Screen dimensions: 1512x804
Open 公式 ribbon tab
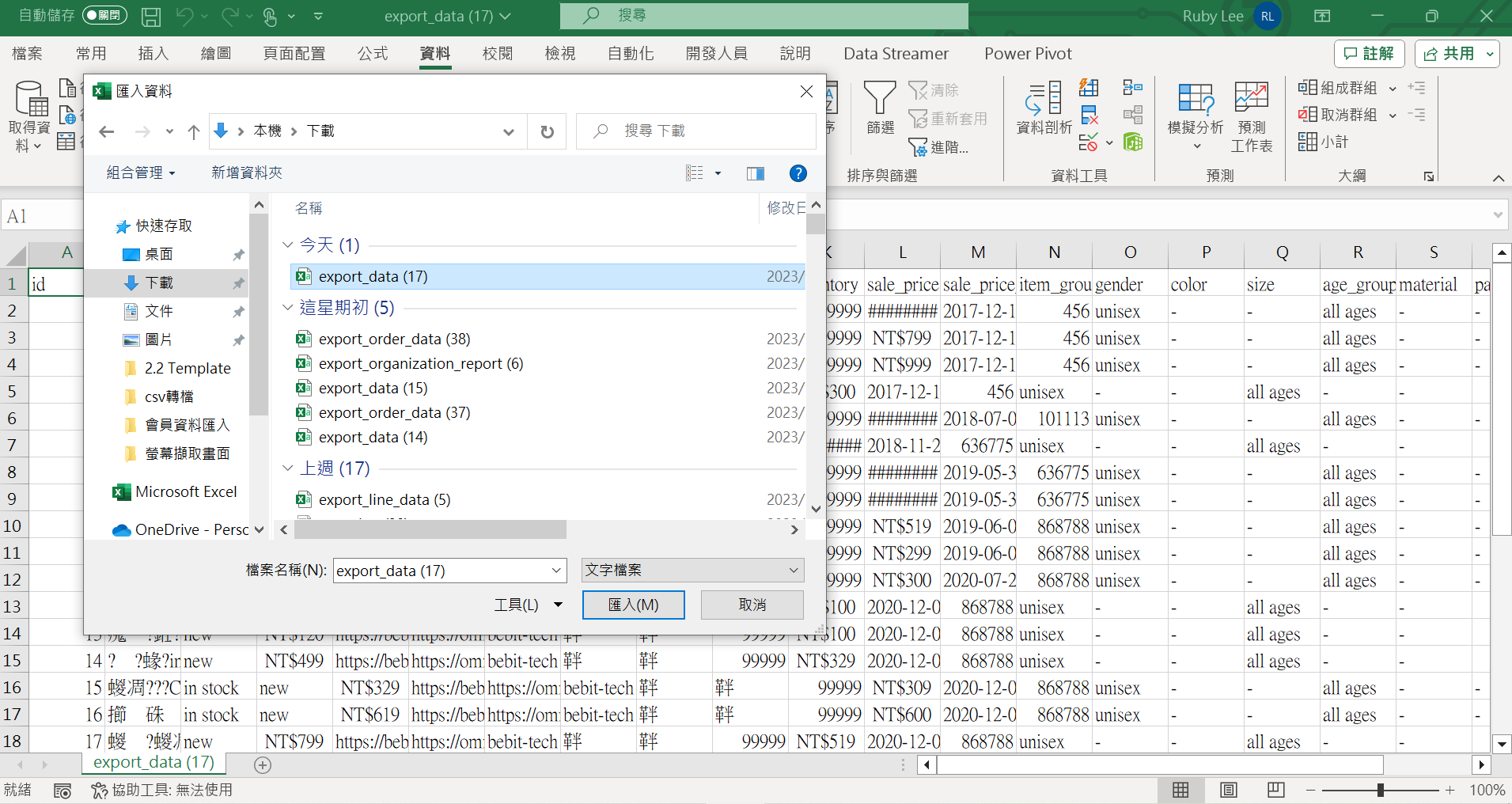pos(373,54)
